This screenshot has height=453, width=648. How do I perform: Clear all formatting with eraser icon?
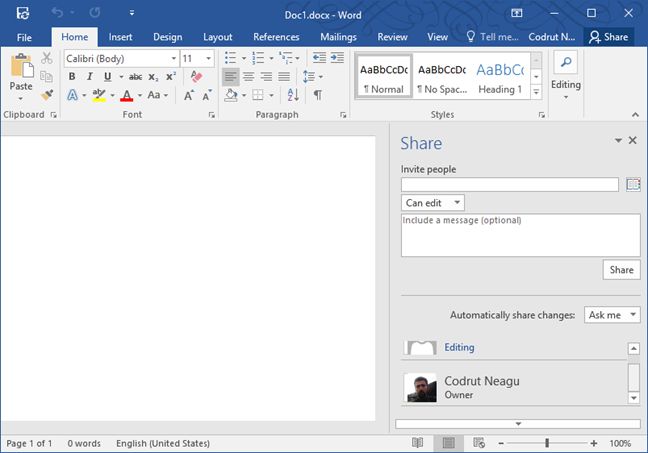pyautogui.click(x=196, y=76)
